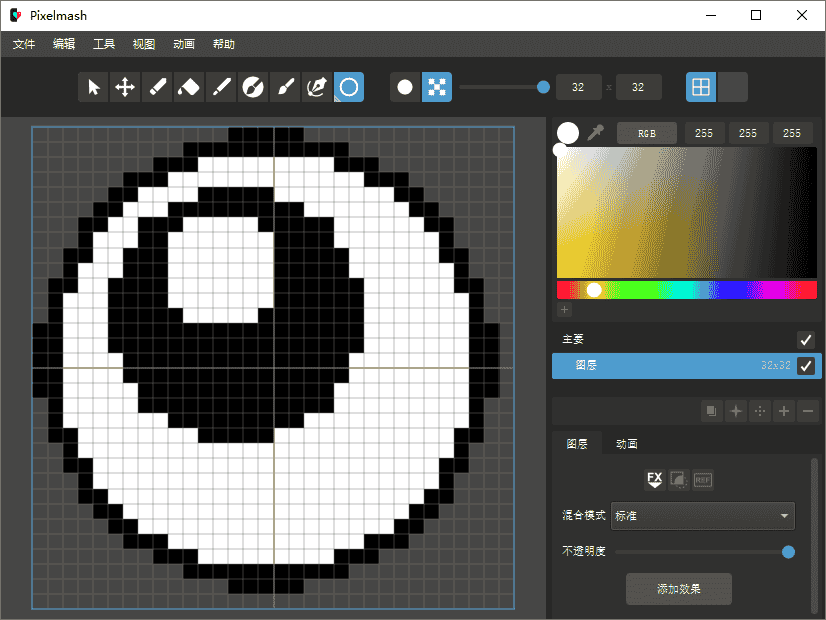This screenshot has height=620, width=826.
Task: Click the Pixelmash app logo icon
Action: click(16, 15)
